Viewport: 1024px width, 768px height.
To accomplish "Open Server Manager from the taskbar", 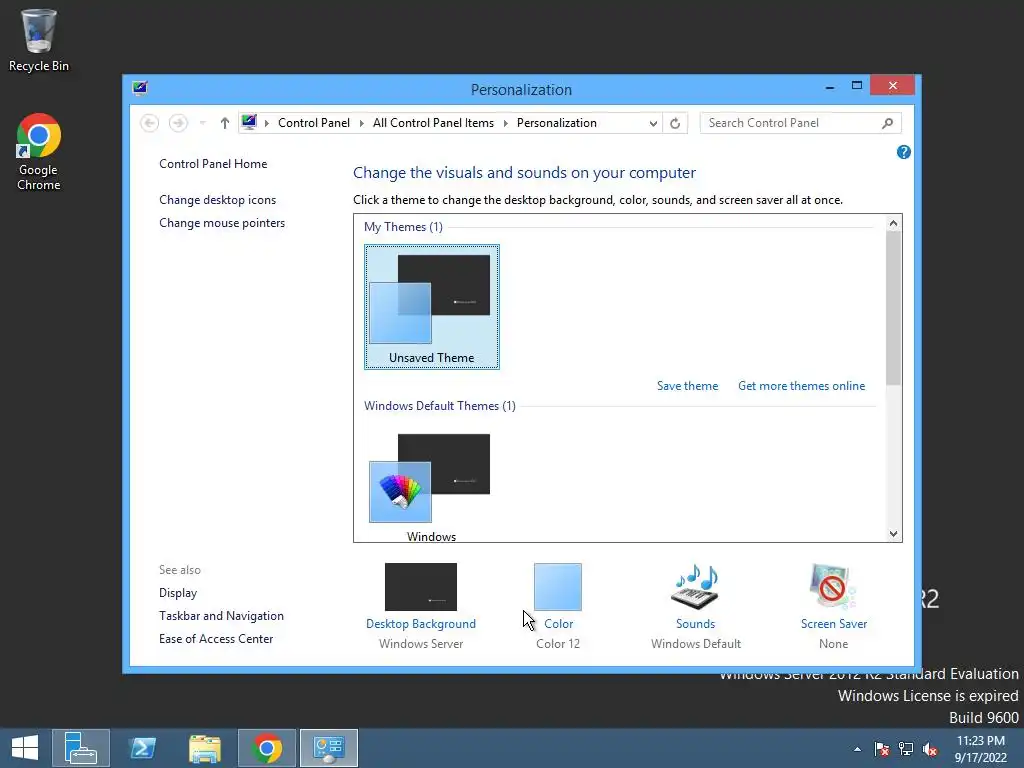I will tap(81, 748).
